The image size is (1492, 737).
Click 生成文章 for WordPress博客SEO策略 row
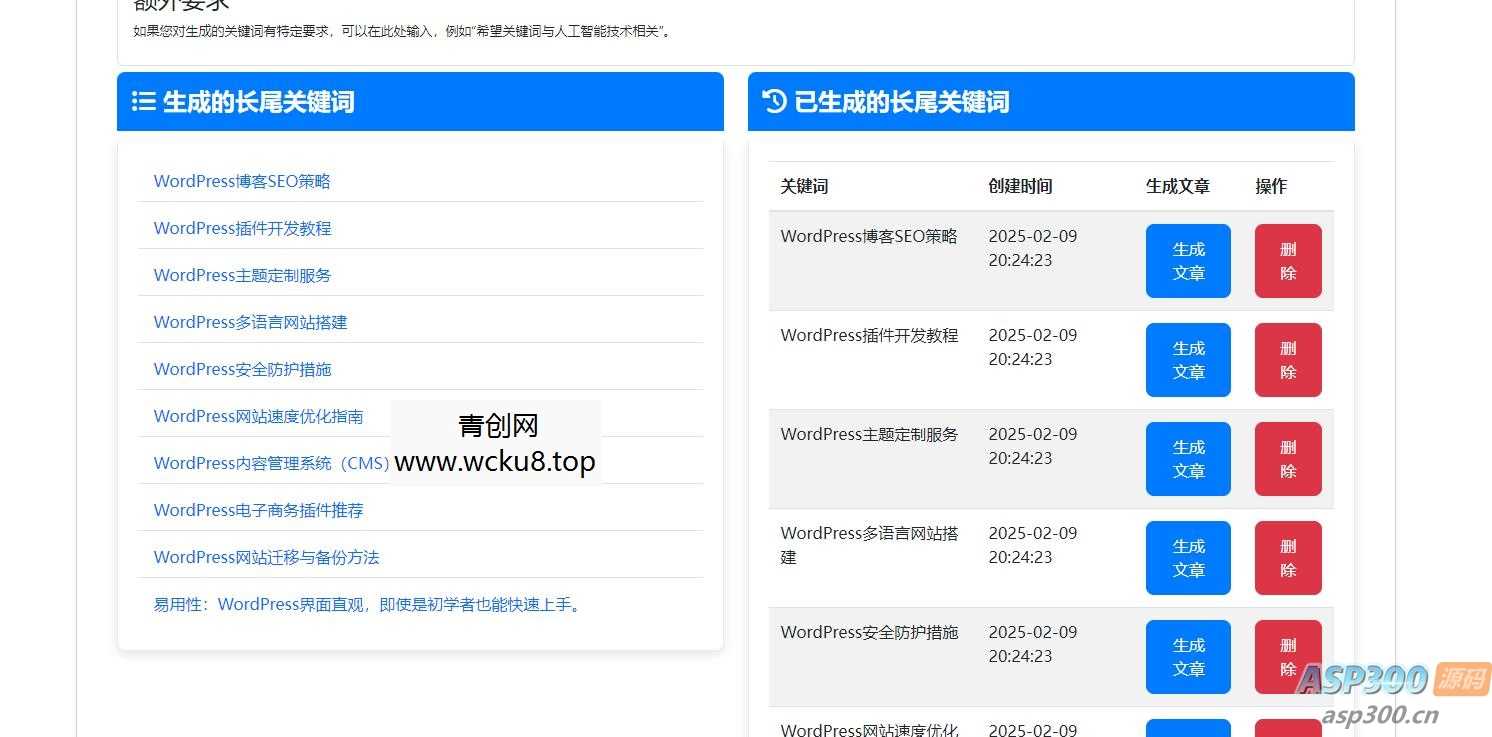1187,261
